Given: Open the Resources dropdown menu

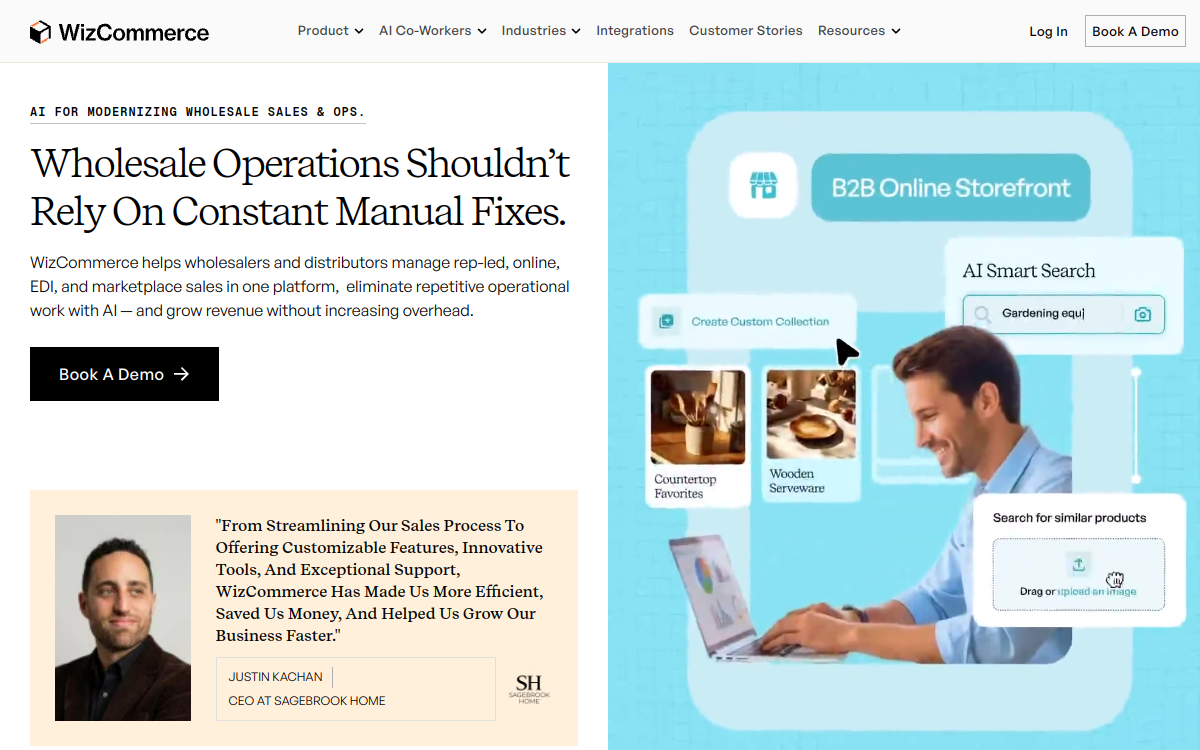Looking at the screenshot, I should tap(859, 31).
